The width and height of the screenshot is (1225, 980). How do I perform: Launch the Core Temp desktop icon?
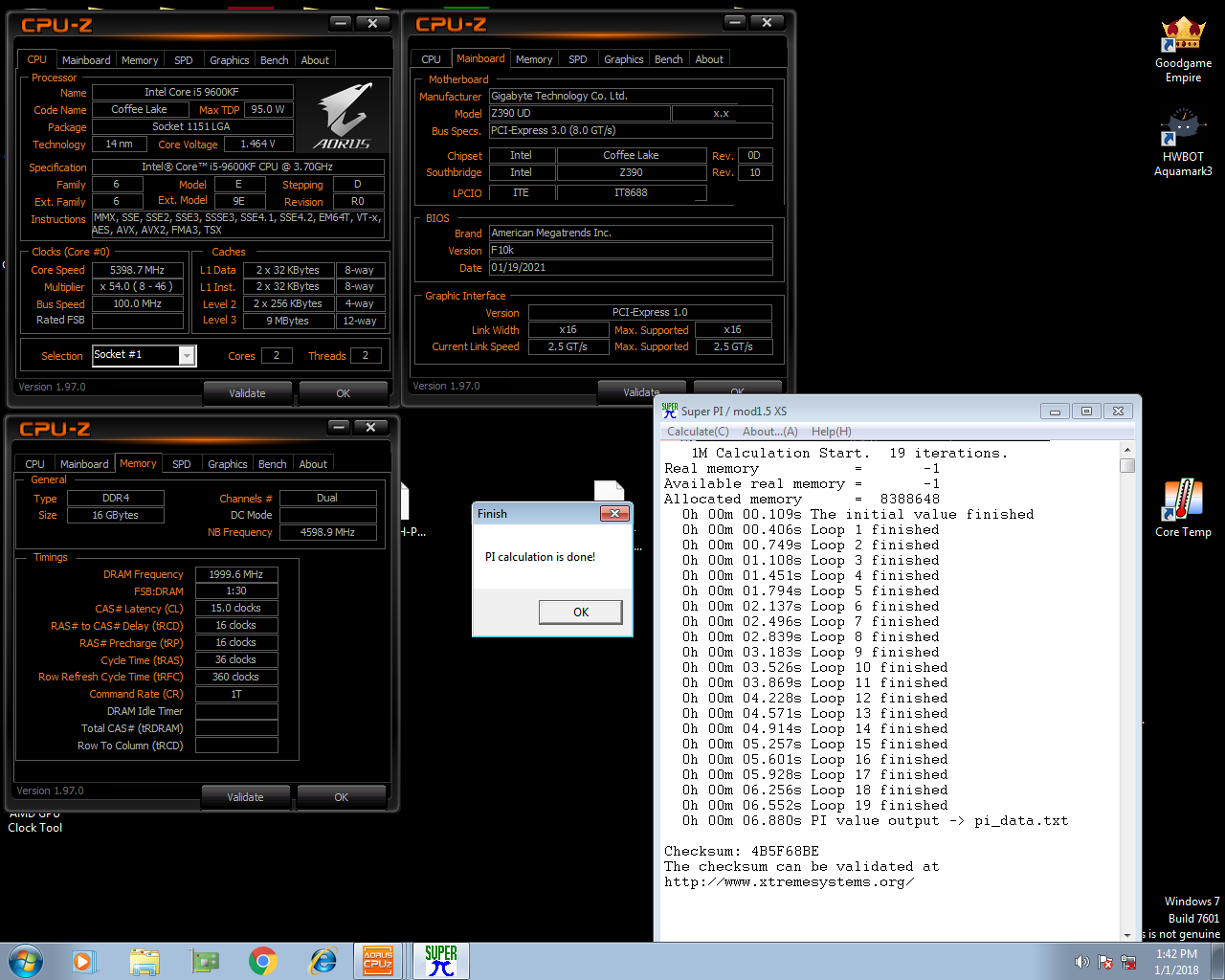pos(1183,507)
